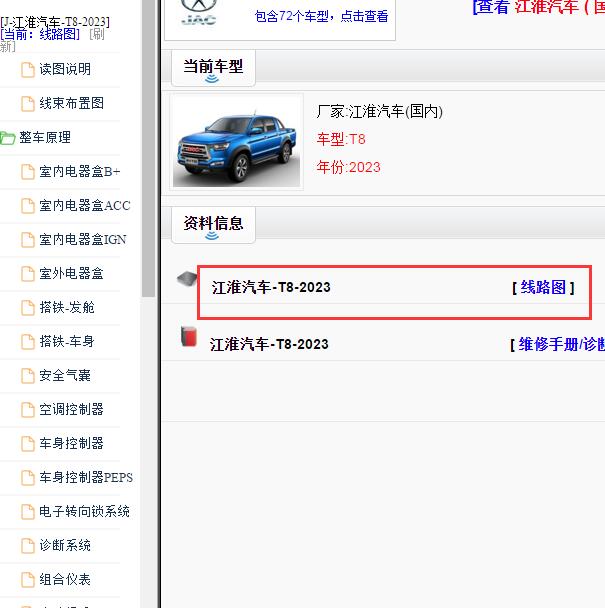The image size is (605, 608).
Task: Click the J-江淮汽车-T8-2023 title text
Action: click(55, 22)
